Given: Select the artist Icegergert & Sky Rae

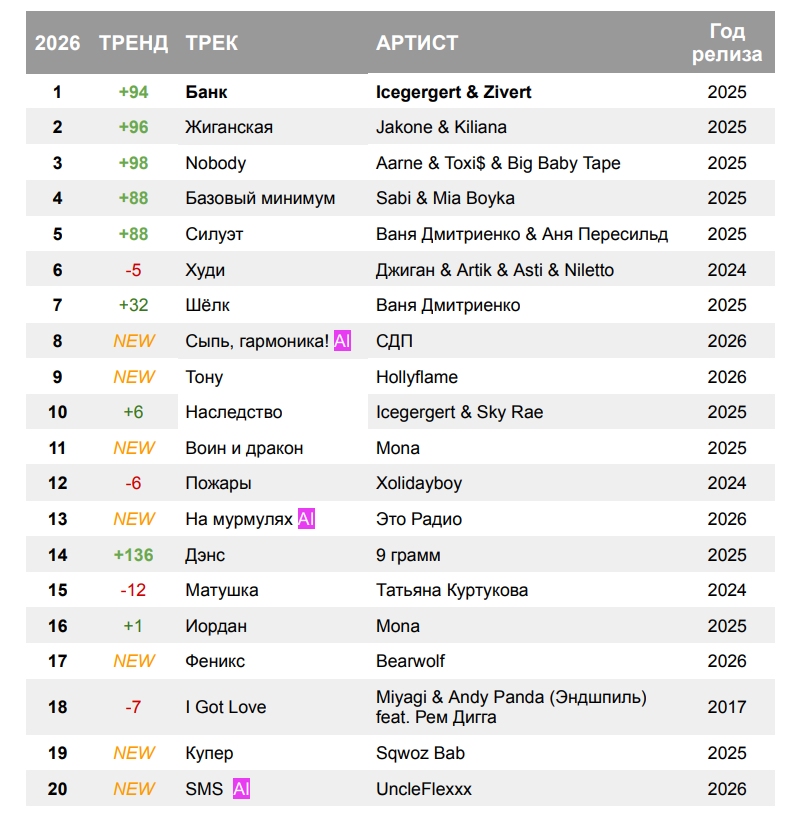Looking at the screenshot, I should coord(460,412).
